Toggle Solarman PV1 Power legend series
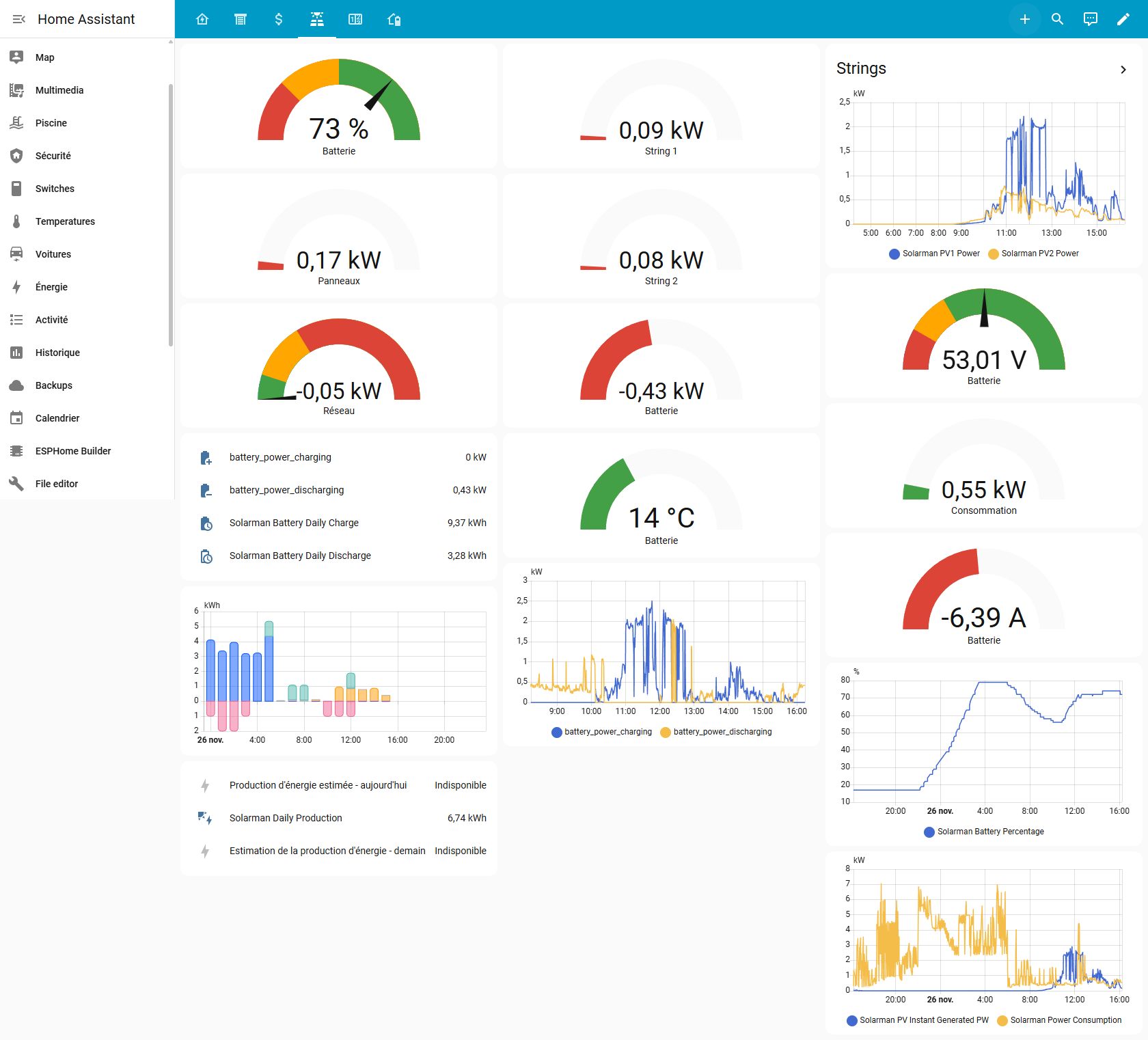 point(933,254)
